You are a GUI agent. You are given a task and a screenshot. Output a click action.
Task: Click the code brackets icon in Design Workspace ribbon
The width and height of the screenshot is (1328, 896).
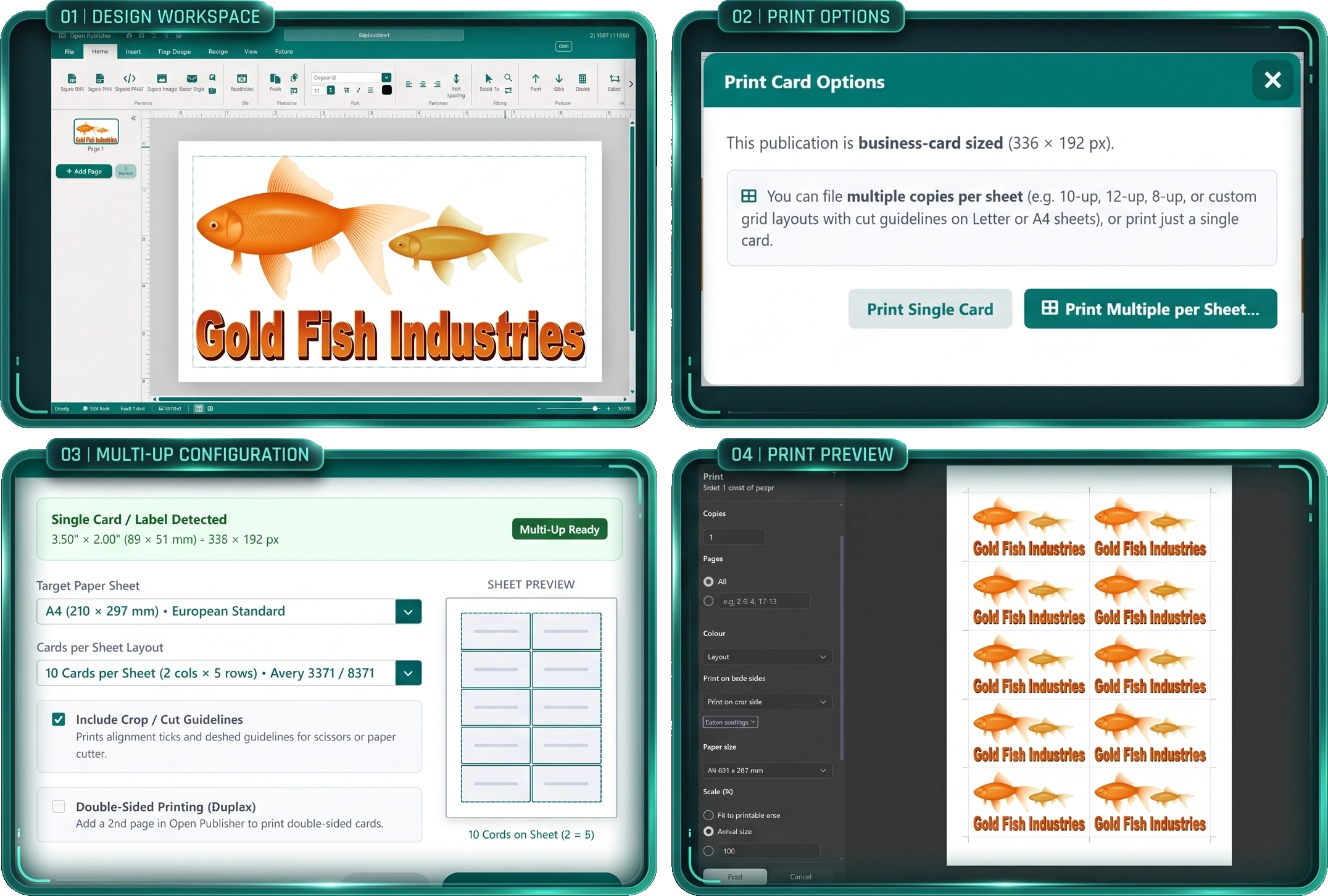129,78
